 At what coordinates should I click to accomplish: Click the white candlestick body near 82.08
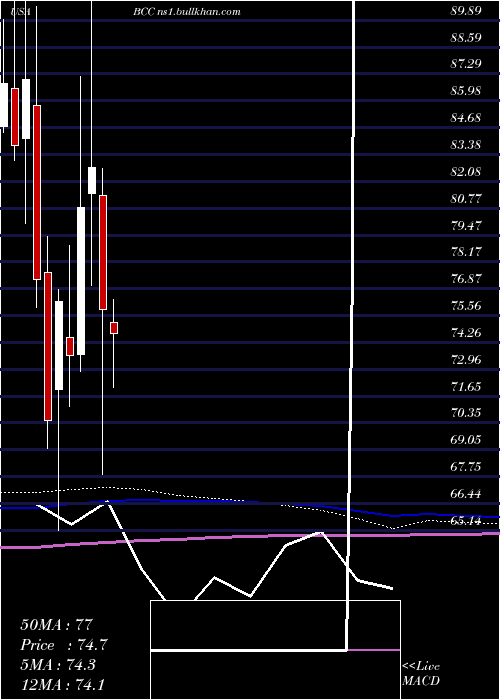tap(92, 180)
